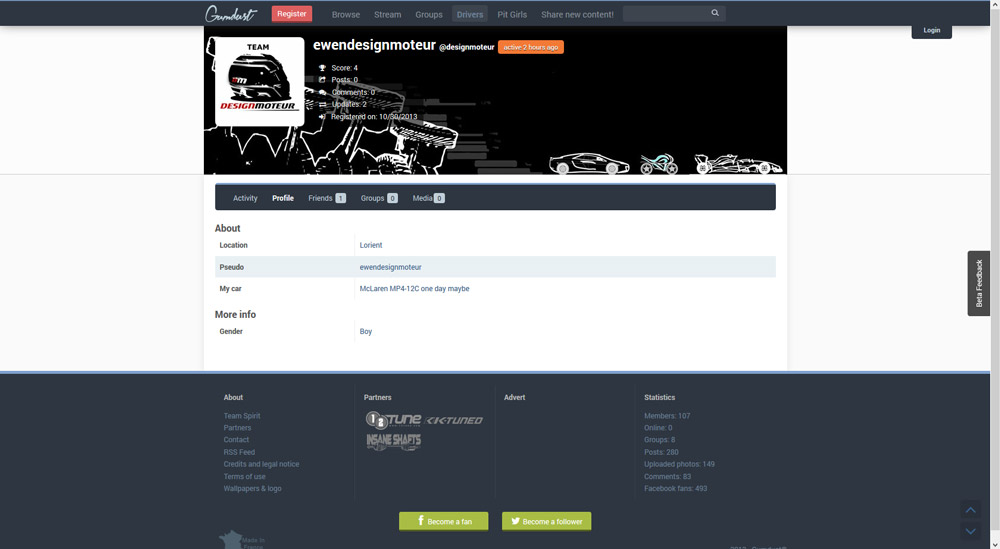Open the Media tab
The width and height of the screenshot is (1000, 549).
[428, 198]
